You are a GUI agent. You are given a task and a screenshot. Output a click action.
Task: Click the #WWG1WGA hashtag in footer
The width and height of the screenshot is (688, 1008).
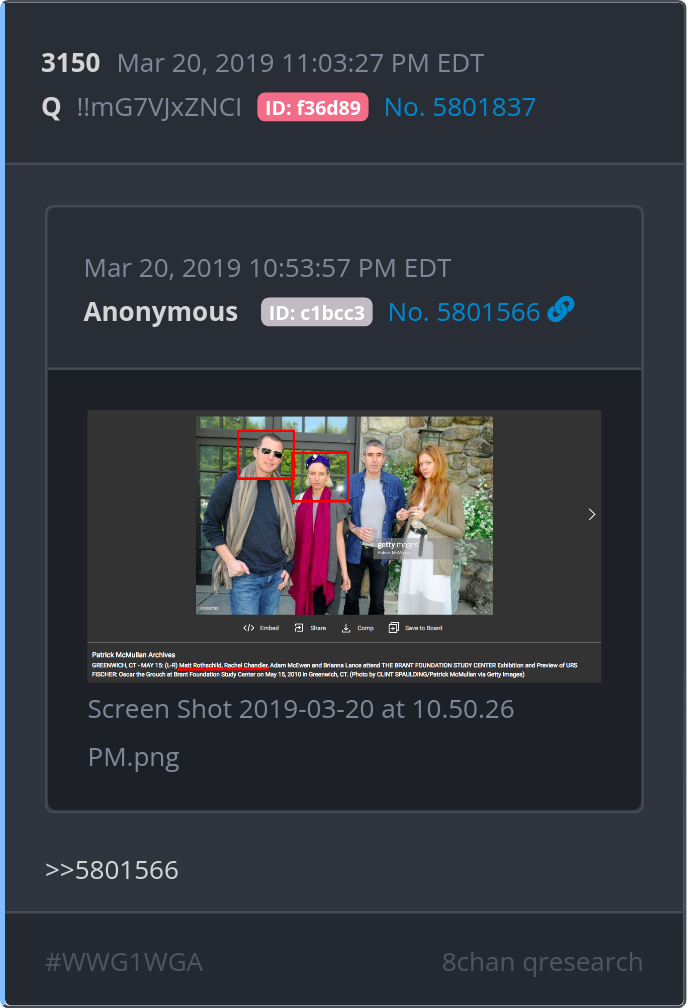pyautogui.click(x=124, y=962)
